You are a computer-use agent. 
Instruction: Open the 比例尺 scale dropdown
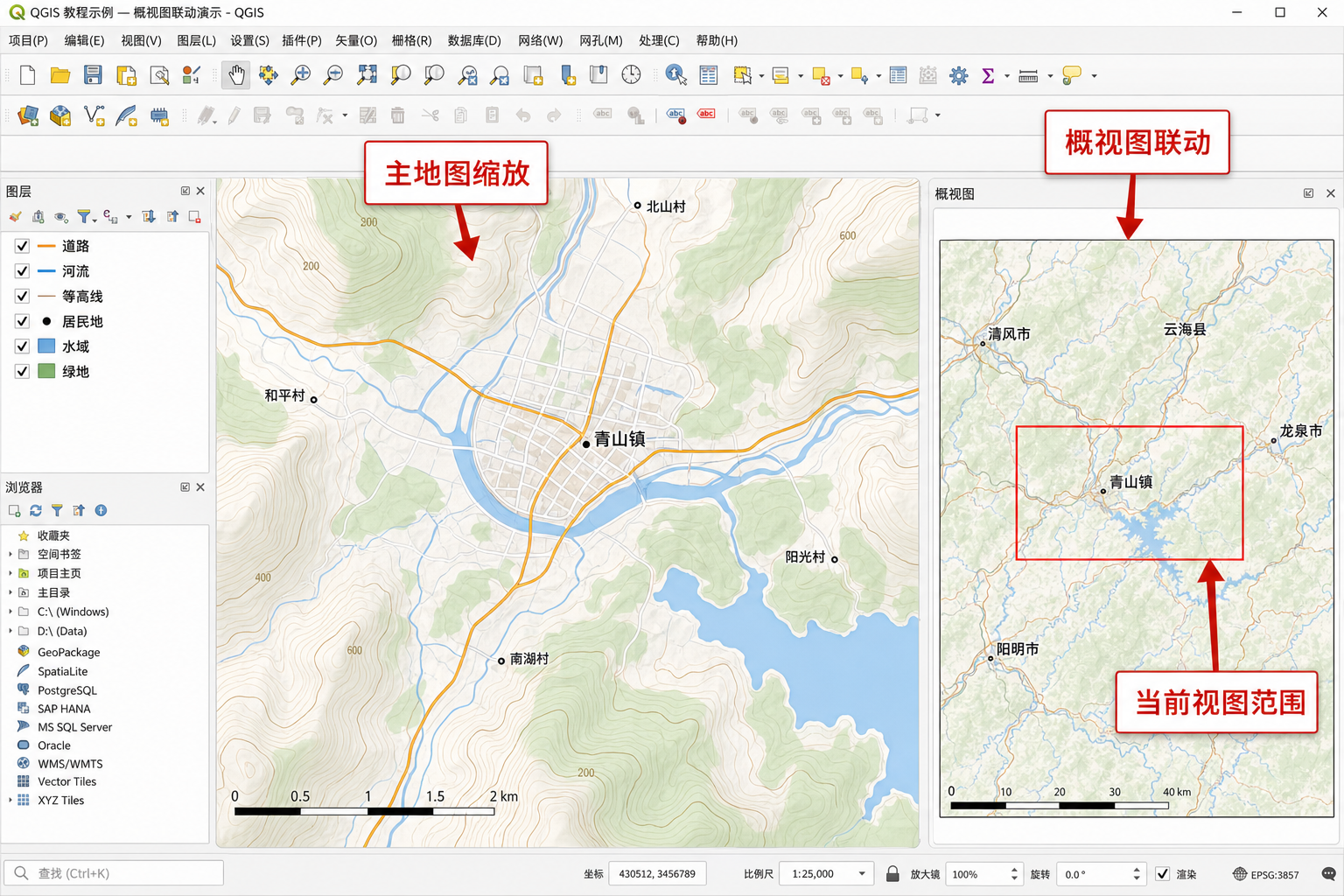(862, 873)
